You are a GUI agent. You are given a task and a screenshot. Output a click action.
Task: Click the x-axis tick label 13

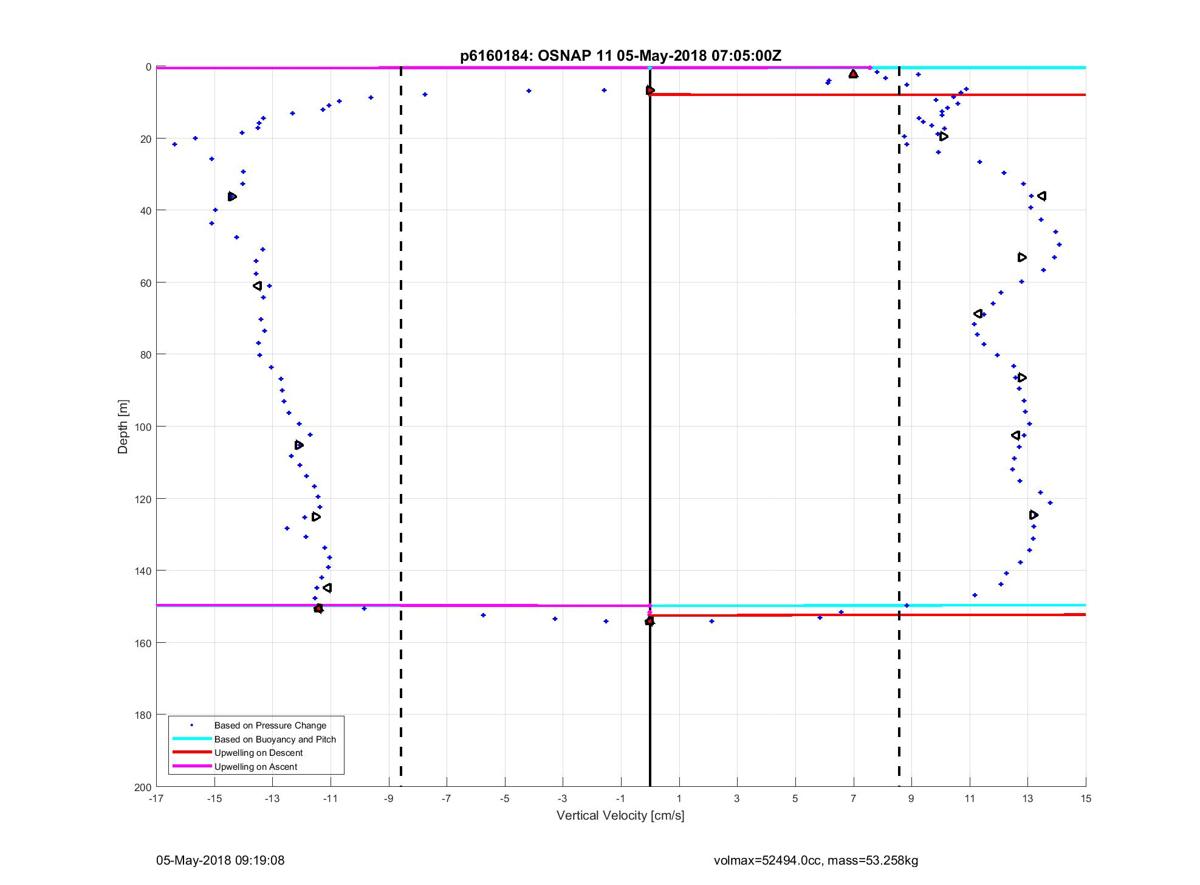tap(1028, 799)
